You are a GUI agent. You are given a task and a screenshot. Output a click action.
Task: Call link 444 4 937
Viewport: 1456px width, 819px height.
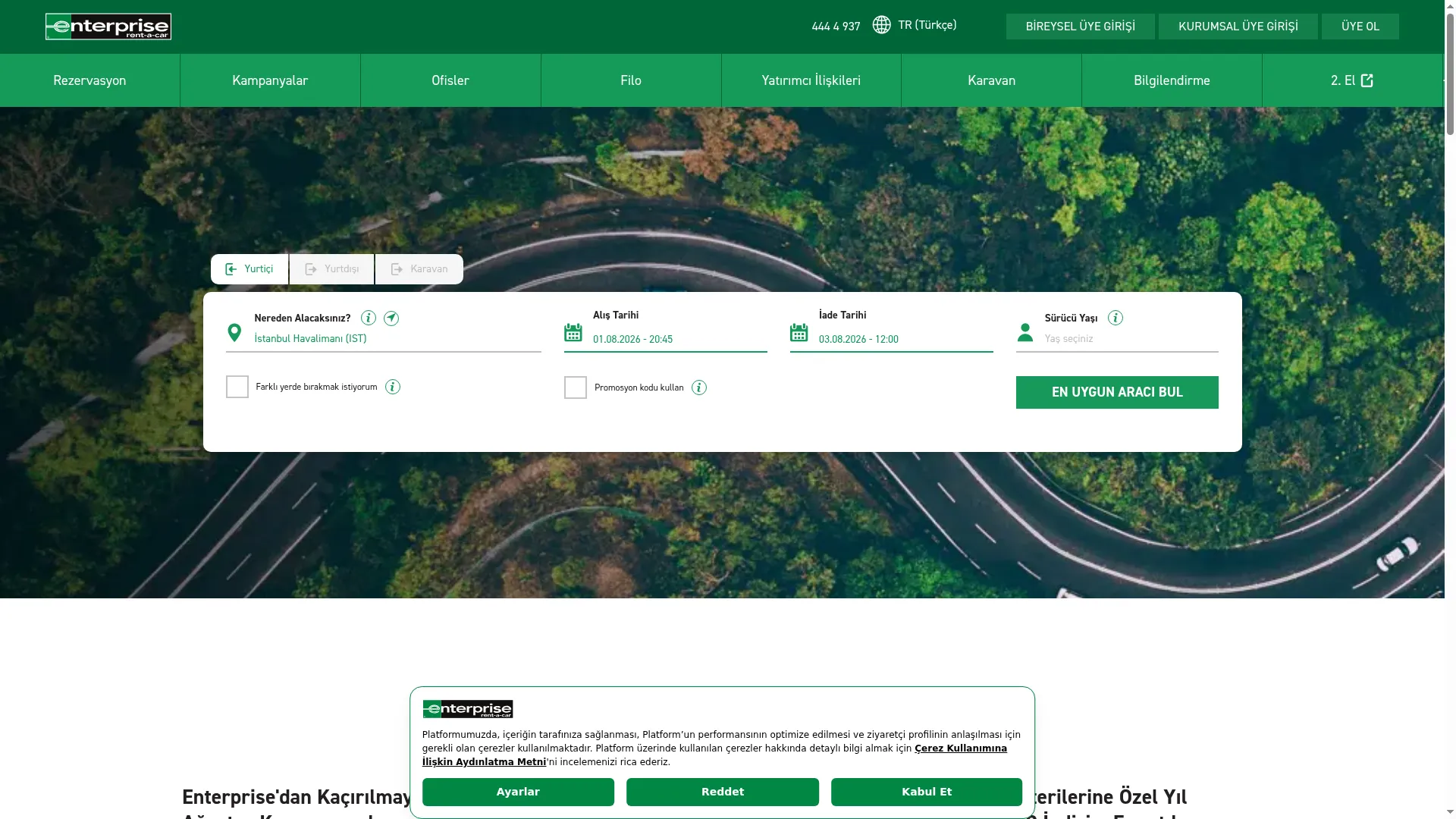pyautogui.click(x=836, y=27)
